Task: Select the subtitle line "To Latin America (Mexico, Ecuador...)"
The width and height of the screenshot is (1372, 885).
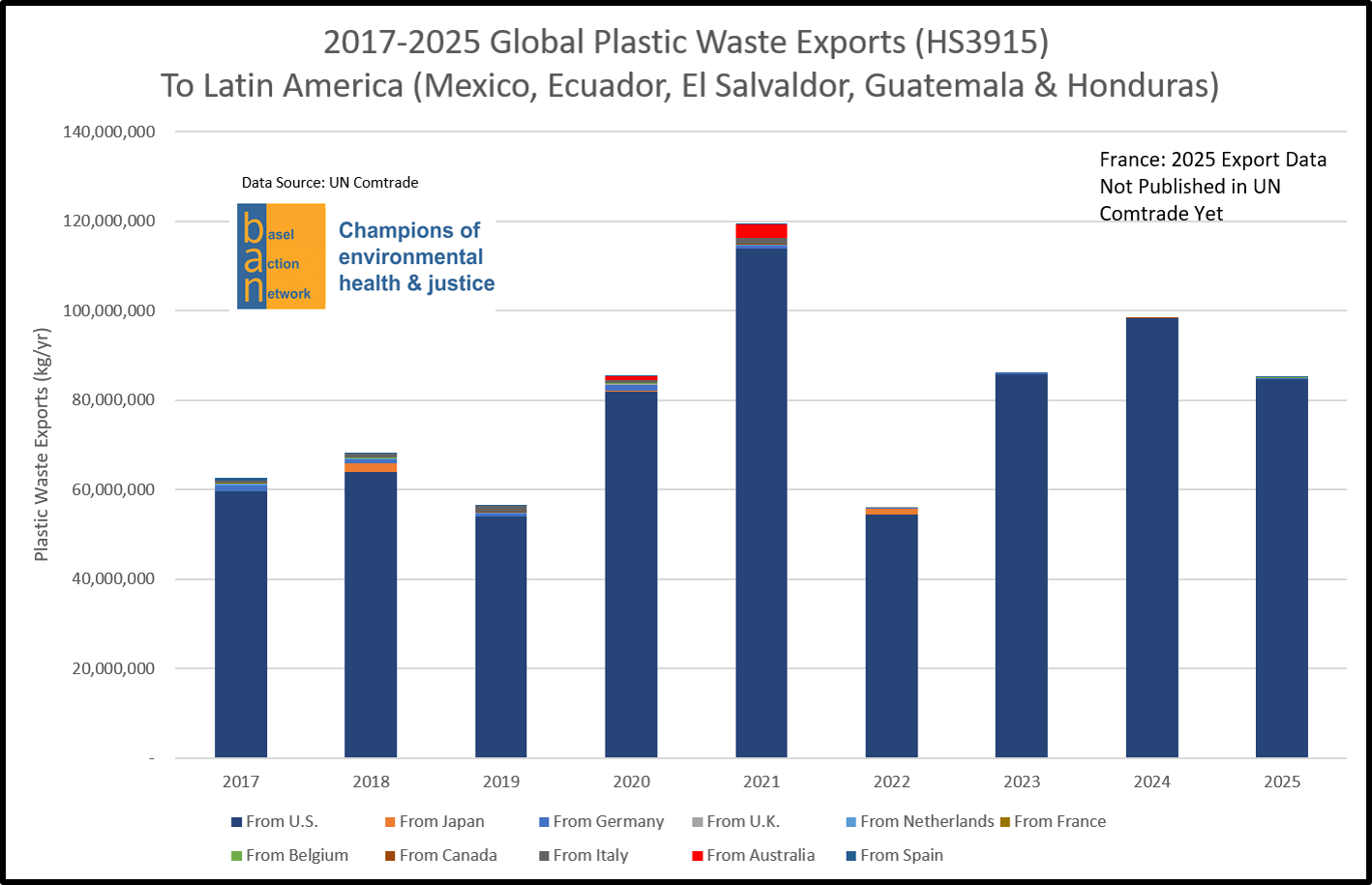Action: coord(690,85)
